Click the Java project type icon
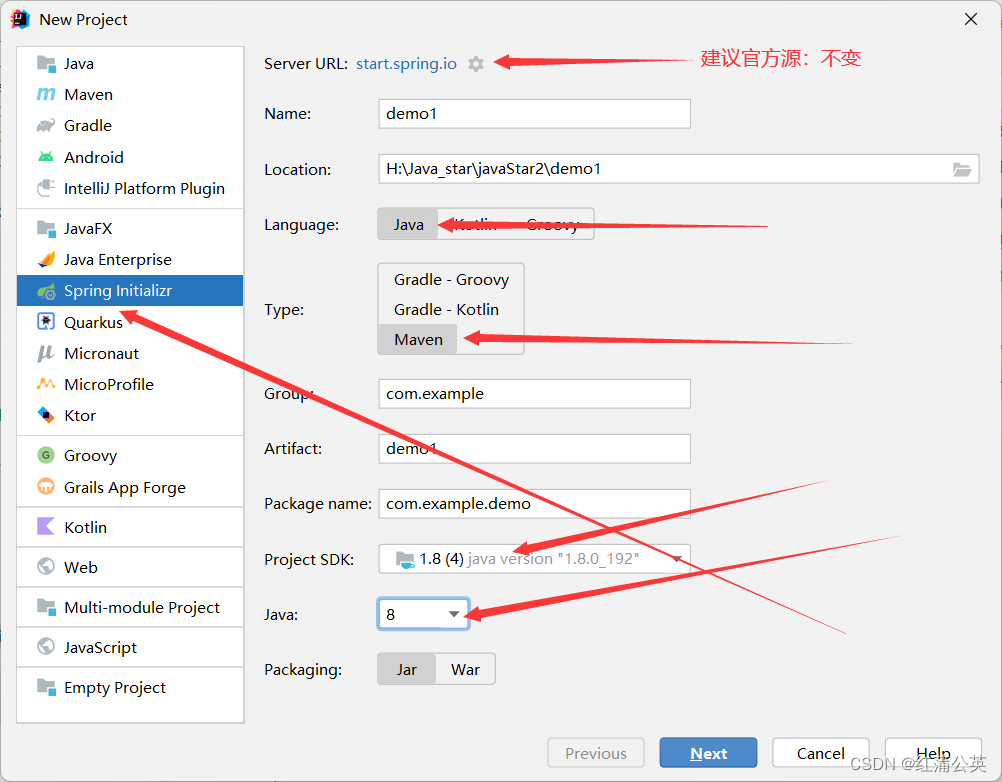 [46, 63]
